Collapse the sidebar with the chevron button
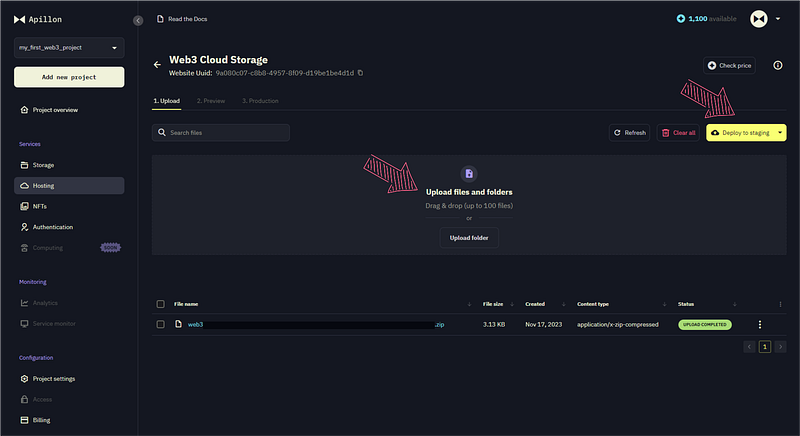Viewport: 800px width, 436px height. 138,20
